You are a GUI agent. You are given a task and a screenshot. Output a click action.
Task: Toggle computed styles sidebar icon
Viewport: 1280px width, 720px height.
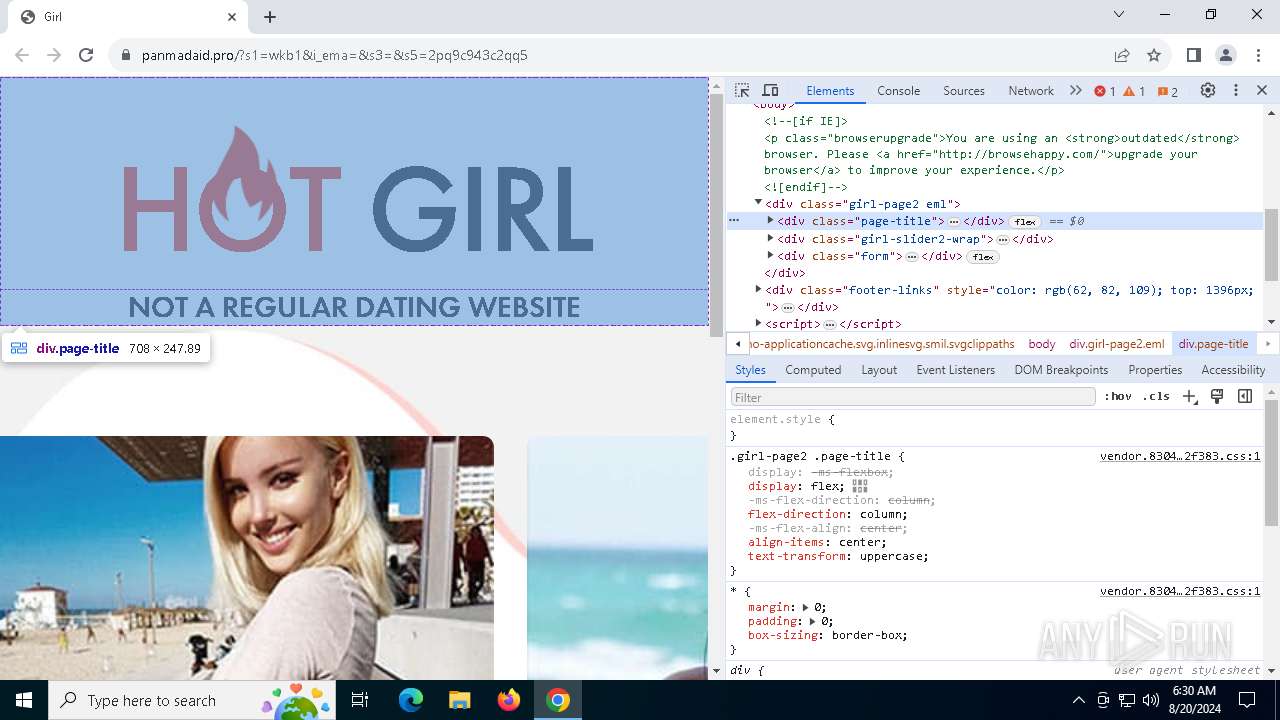click(1245, 397)
